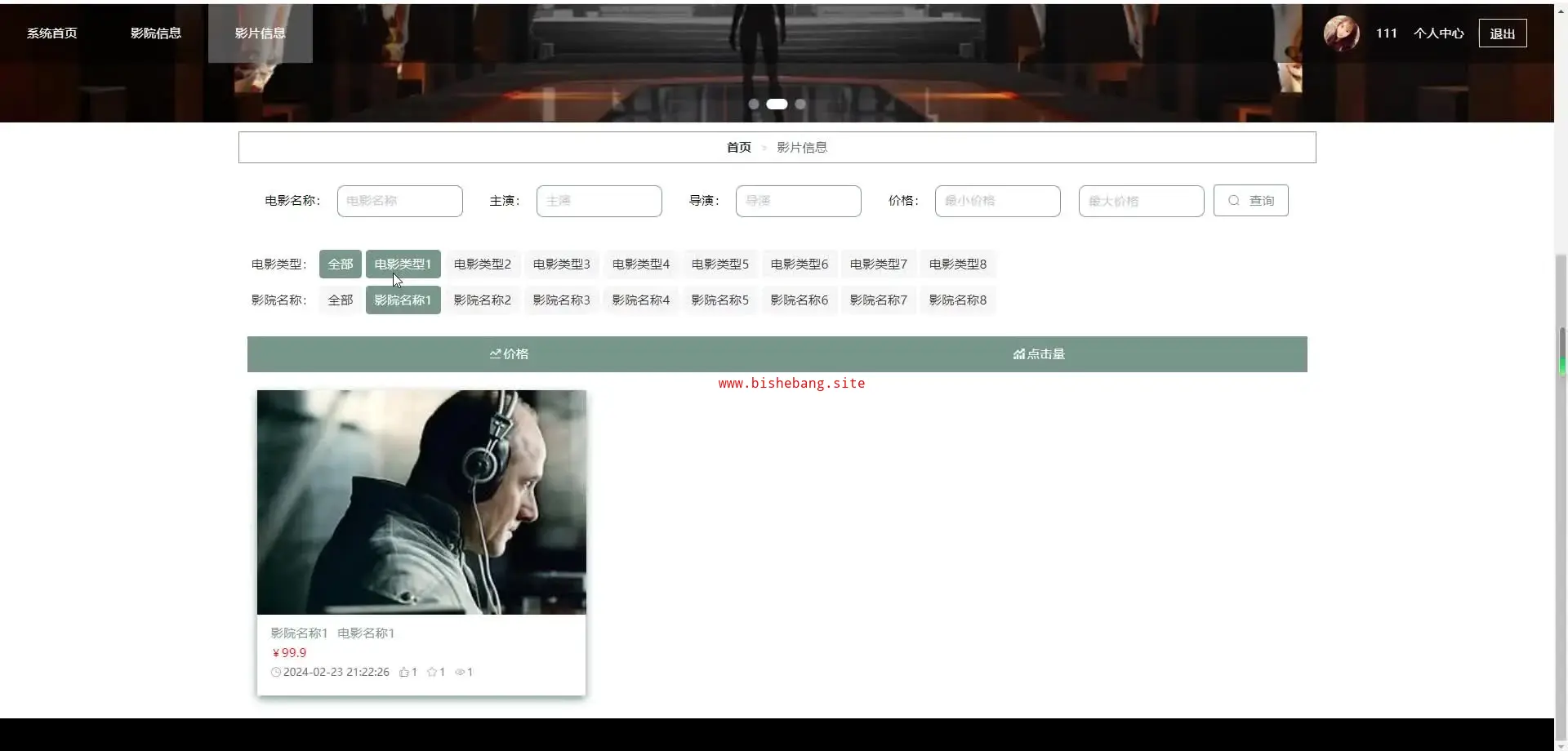Sort by 价格 in the sort bar
The width and height of the screenshot is (1568, 751).
[x=509, y=354]
